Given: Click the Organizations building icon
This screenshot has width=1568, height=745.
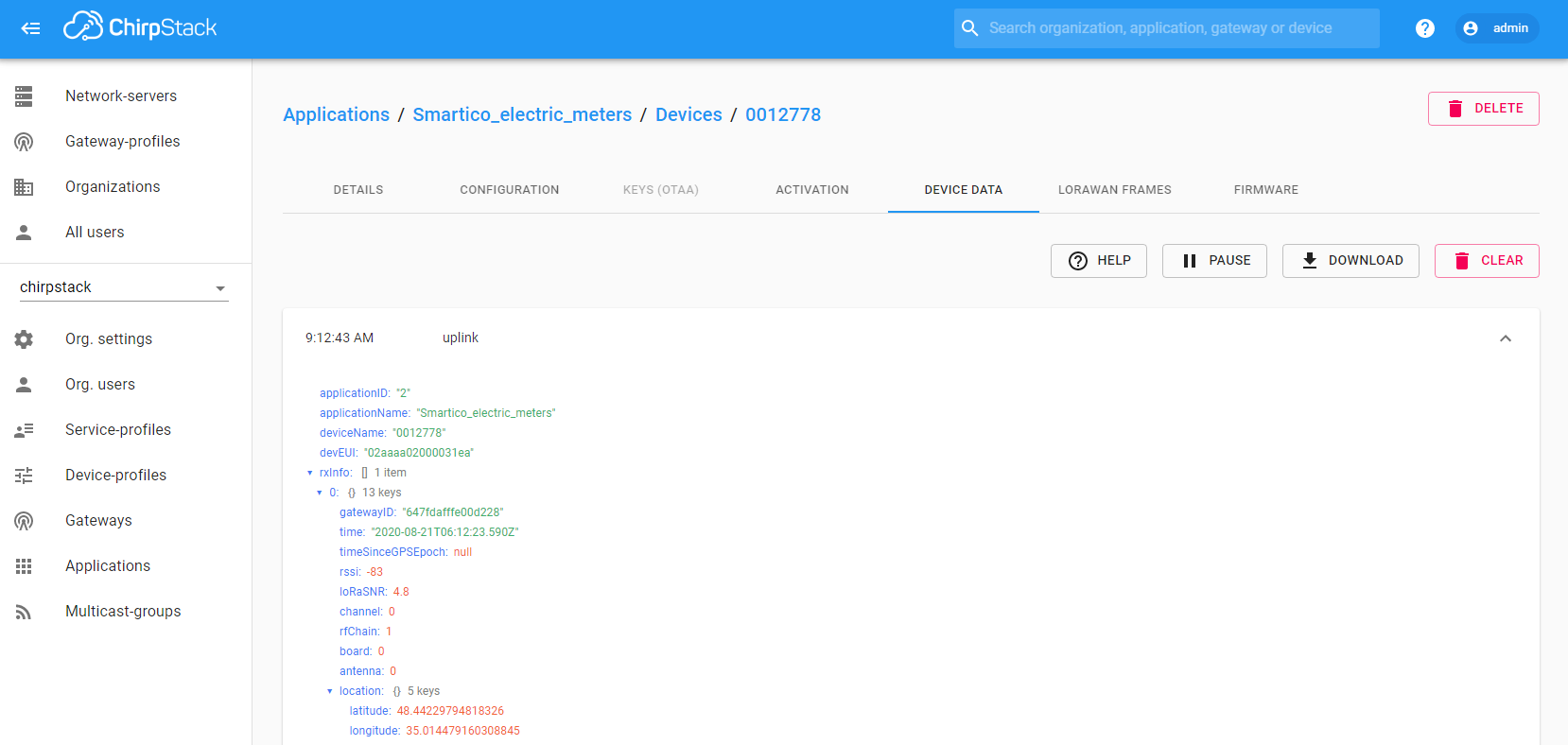Looking at the screenshot, I should click(x=24, y=187).
